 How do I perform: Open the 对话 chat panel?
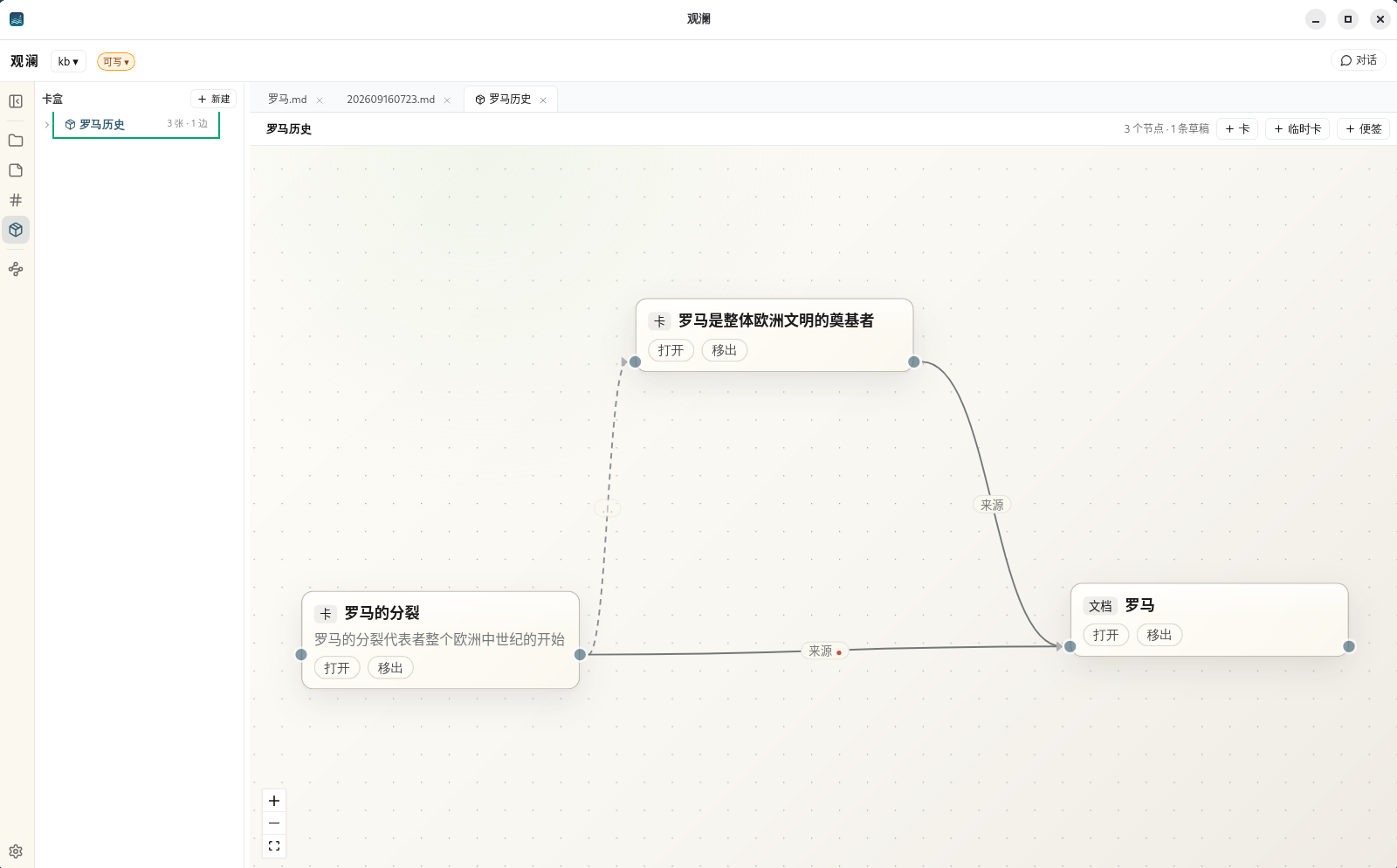[x=1359, y=60]
